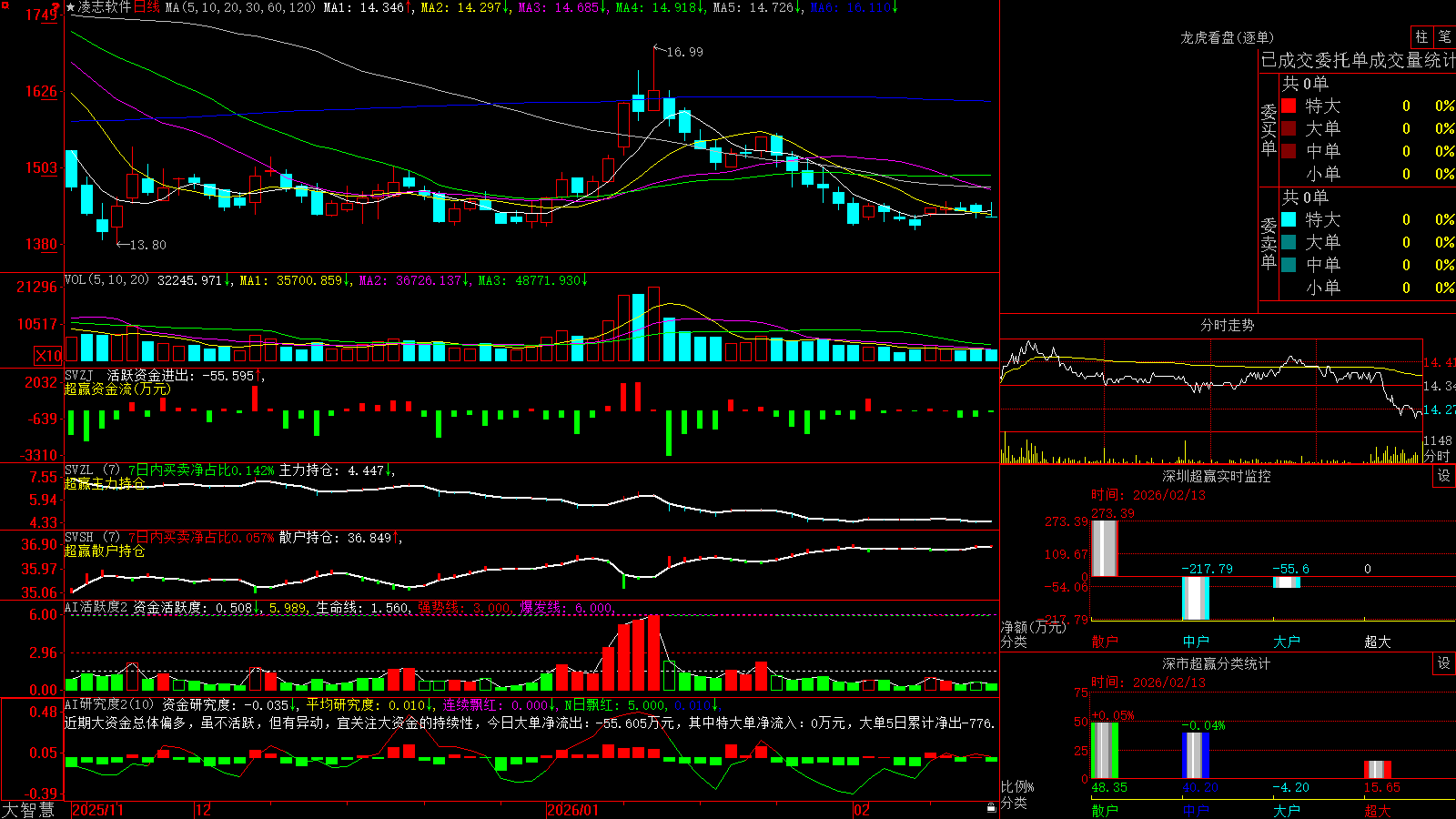
Task: Click the 委买单 大单 dark red swatch
Action: pyautogui.click(x=1289, y=128)
